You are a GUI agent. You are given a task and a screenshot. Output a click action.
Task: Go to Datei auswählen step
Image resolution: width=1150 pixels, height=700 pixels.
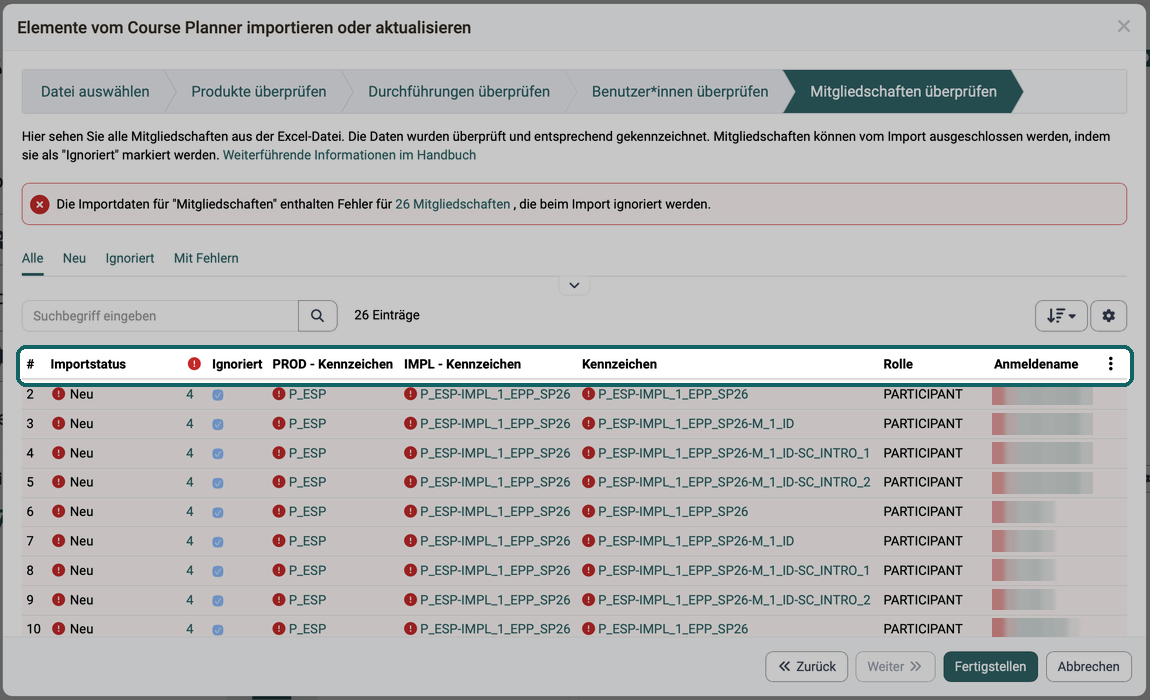point(95,92)
